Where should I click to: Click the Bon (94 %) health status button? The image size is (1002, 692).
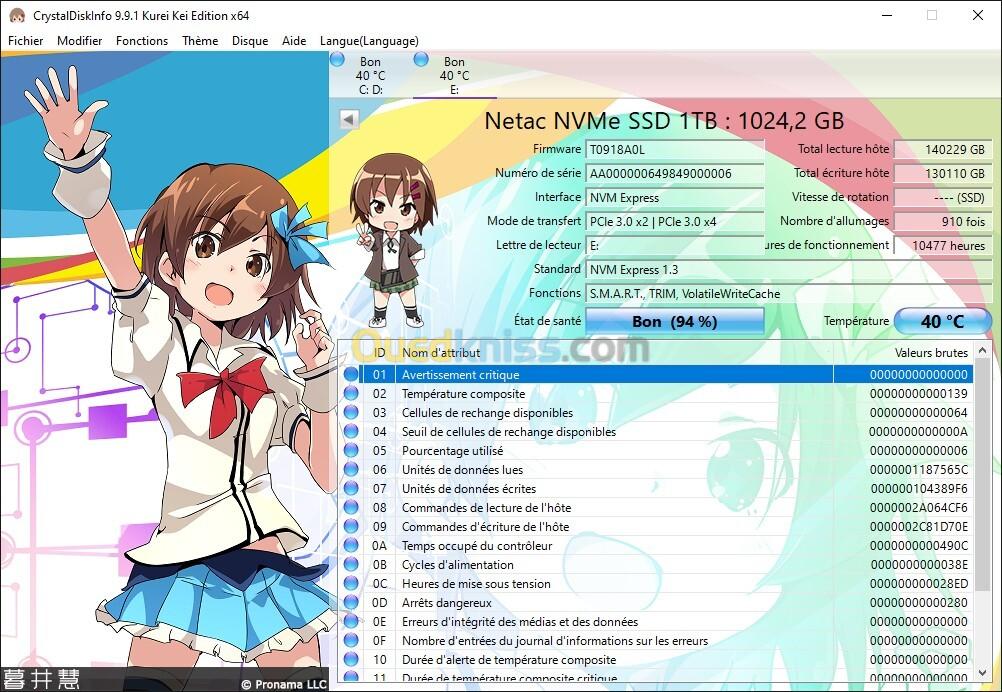675,321
